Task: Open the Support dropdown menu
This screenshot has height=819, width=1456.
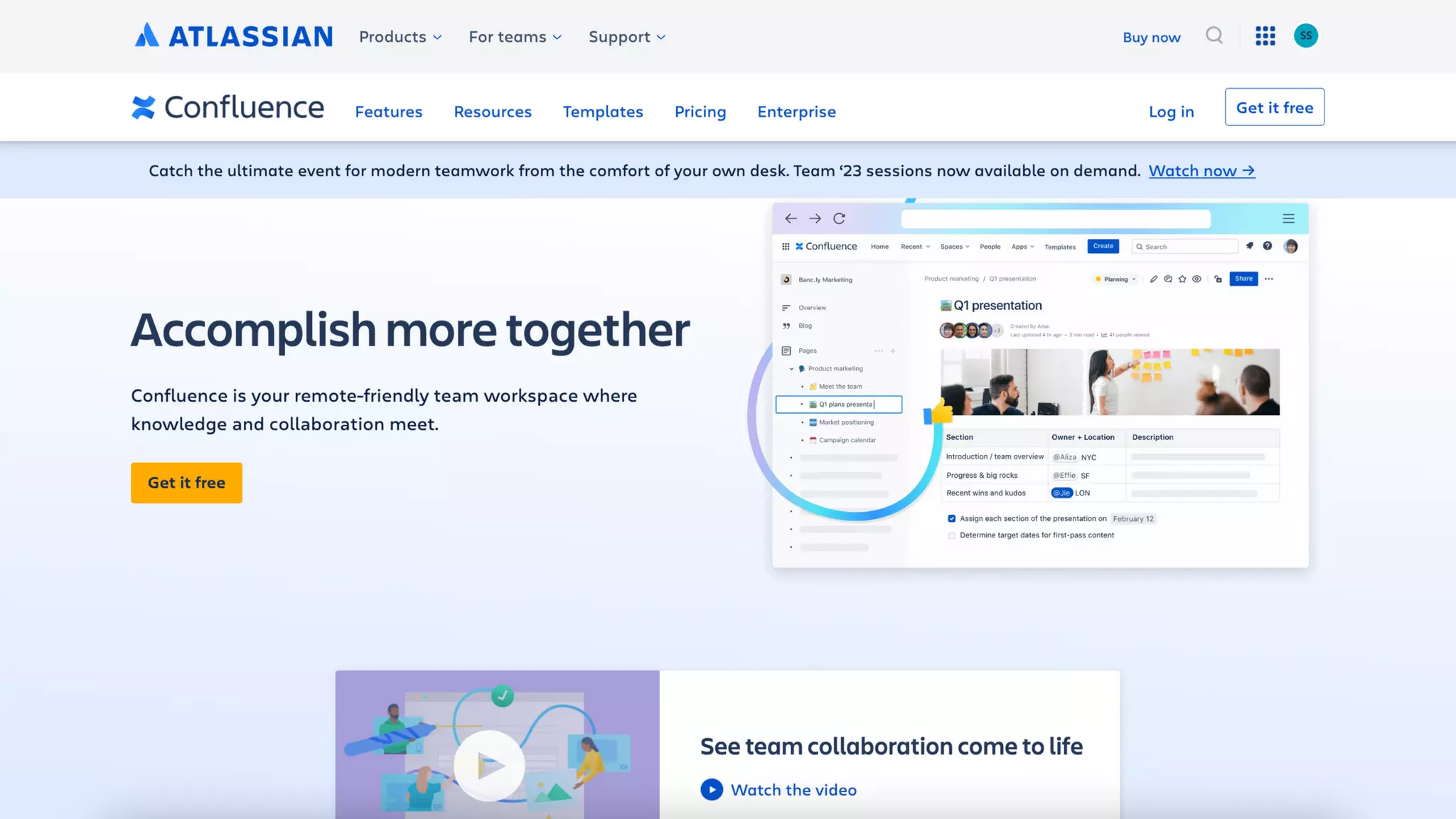Action: pyautogui.click(x=626, y=37)
